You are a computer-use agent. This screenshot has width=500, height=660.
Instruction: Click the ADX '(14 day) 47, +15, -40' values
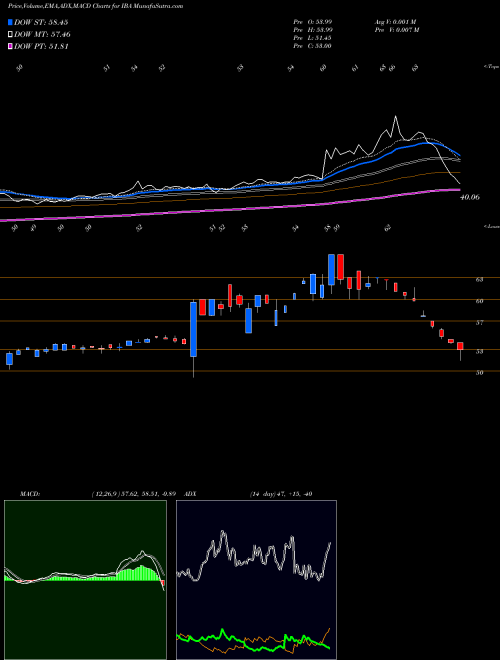[281, 494]
